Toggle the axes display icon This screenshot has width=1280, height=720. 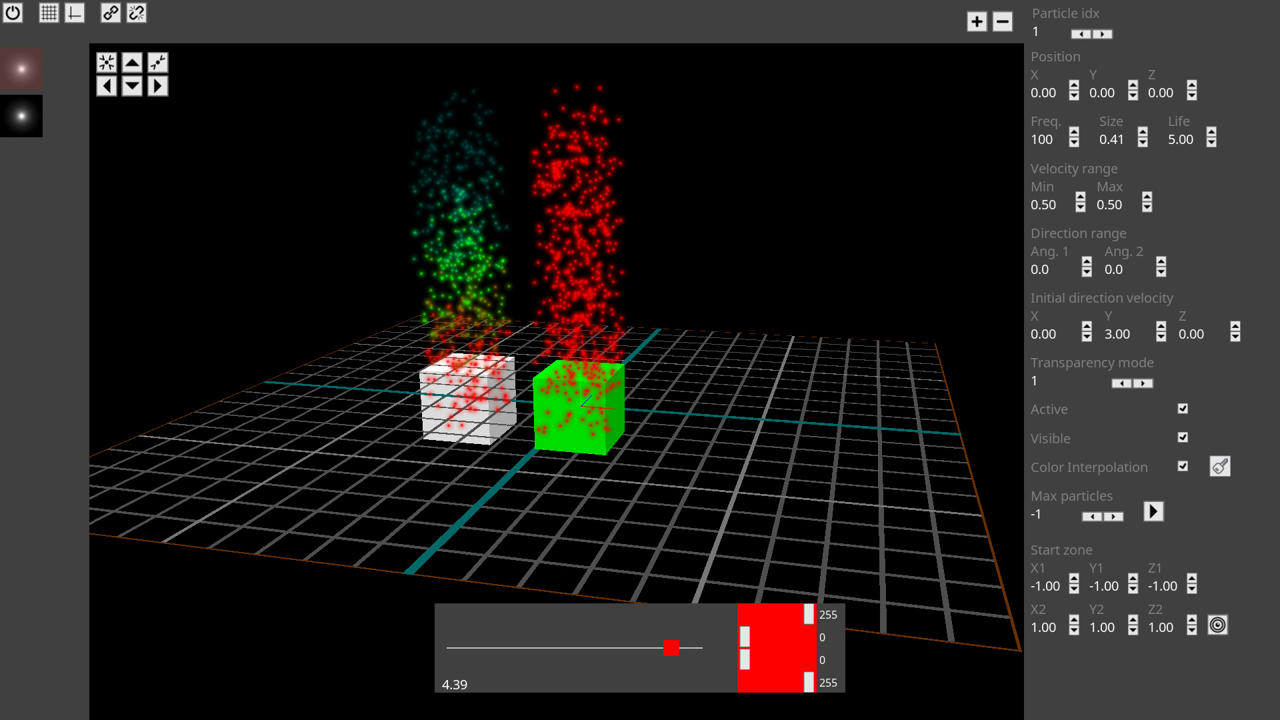pyautogui.click(x=75, y=13)
